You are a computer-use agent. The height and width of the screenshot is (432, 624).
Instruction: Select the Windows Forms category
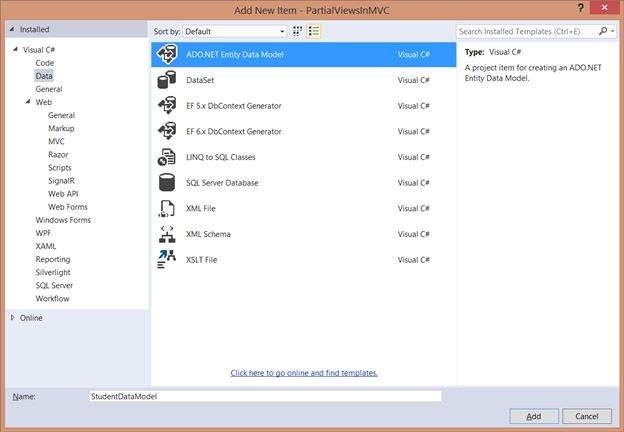click(x=63, y=220)
